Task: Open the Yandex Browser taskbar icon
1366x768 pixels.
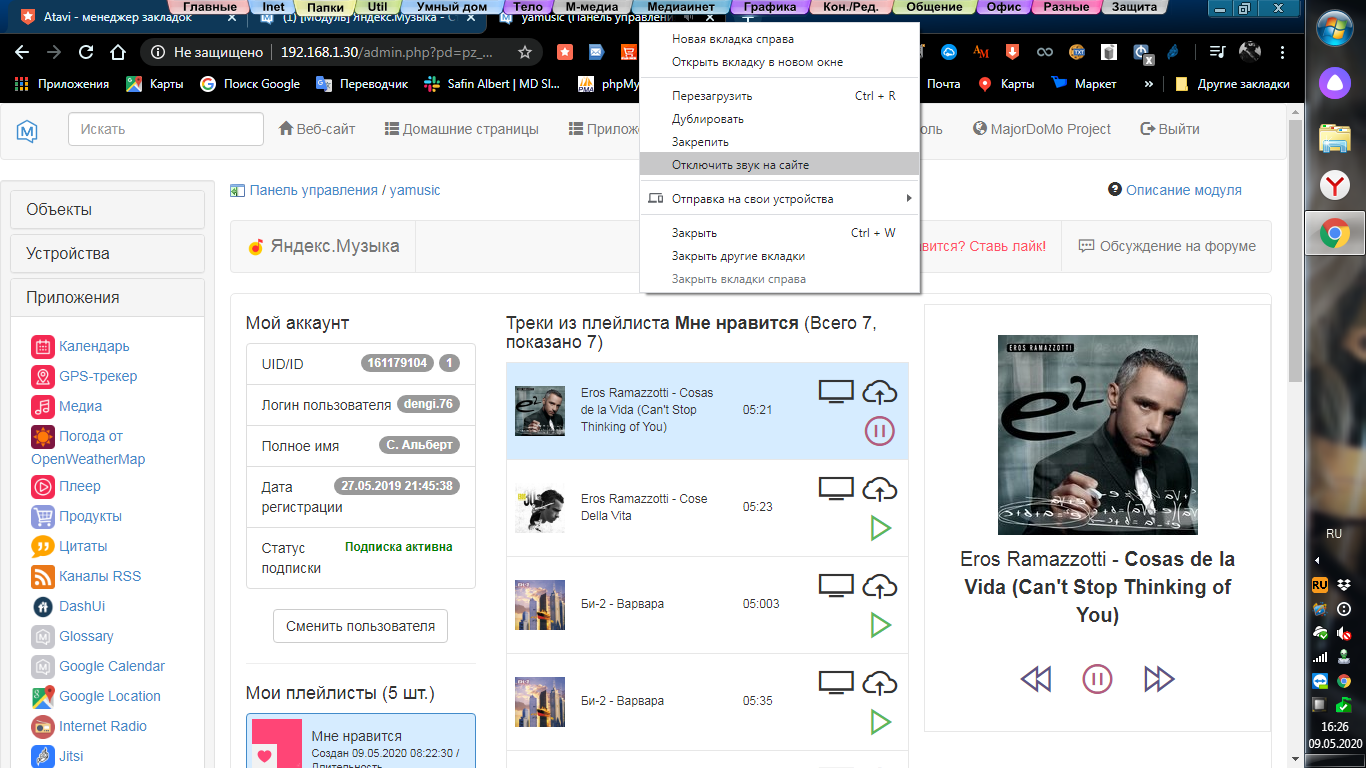Action: (x=1334, y=185)
